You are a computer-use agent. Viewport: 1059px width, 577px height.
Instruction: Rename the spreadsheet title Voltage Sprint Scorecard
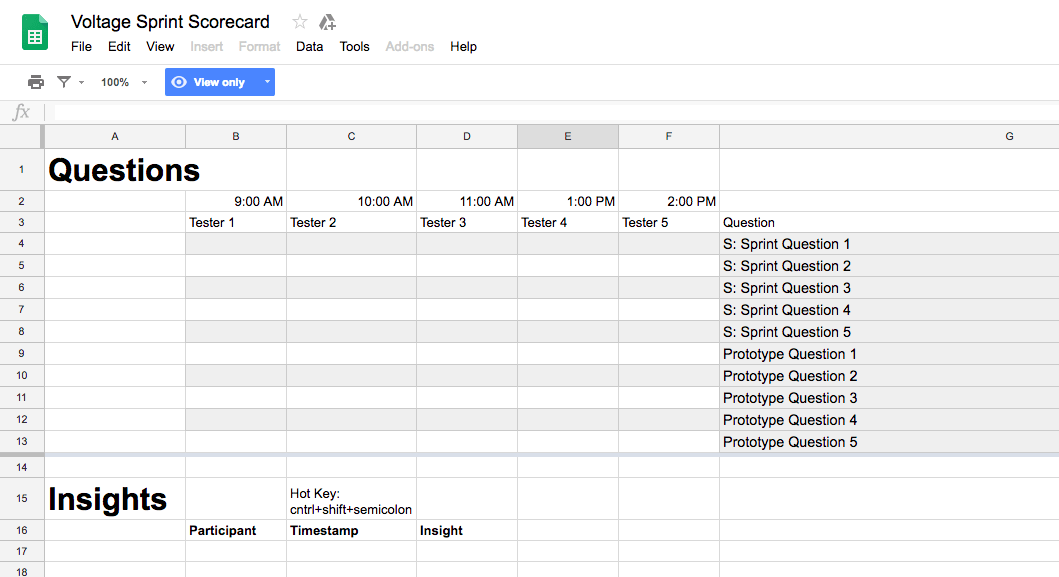tap(170, 21)
